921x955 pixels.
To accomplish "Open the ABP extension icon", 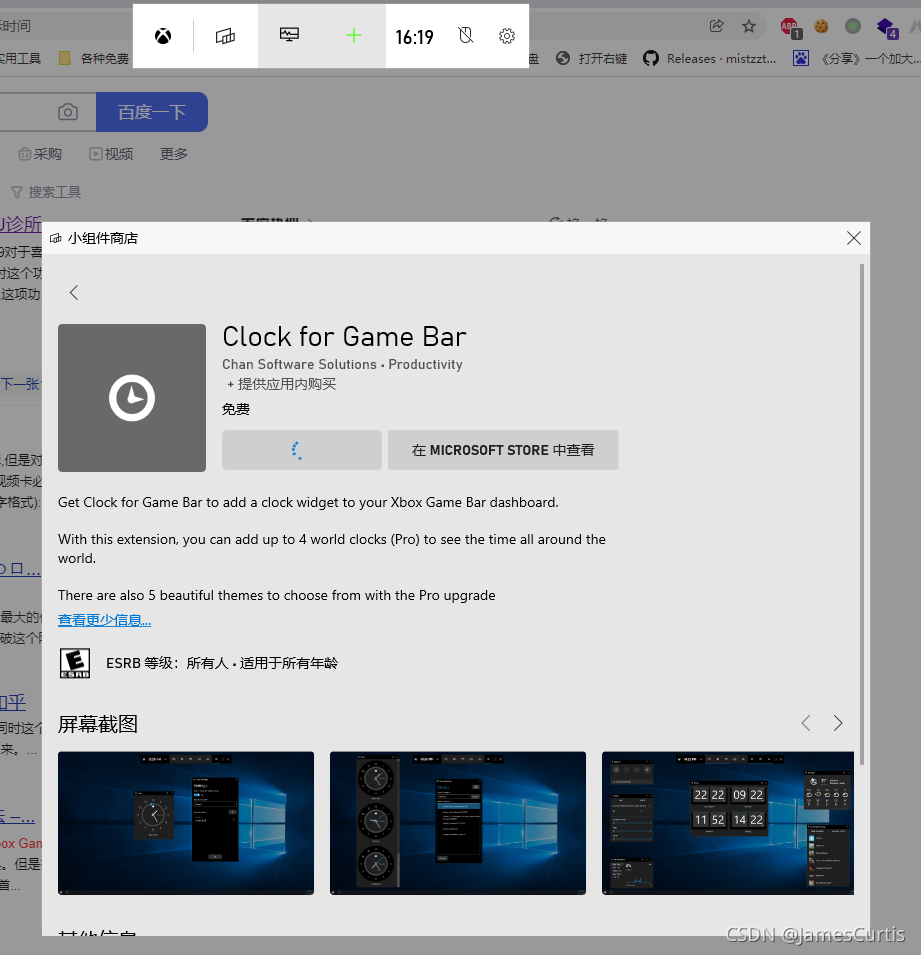I will pyautogui.click(x=791, y=27).
